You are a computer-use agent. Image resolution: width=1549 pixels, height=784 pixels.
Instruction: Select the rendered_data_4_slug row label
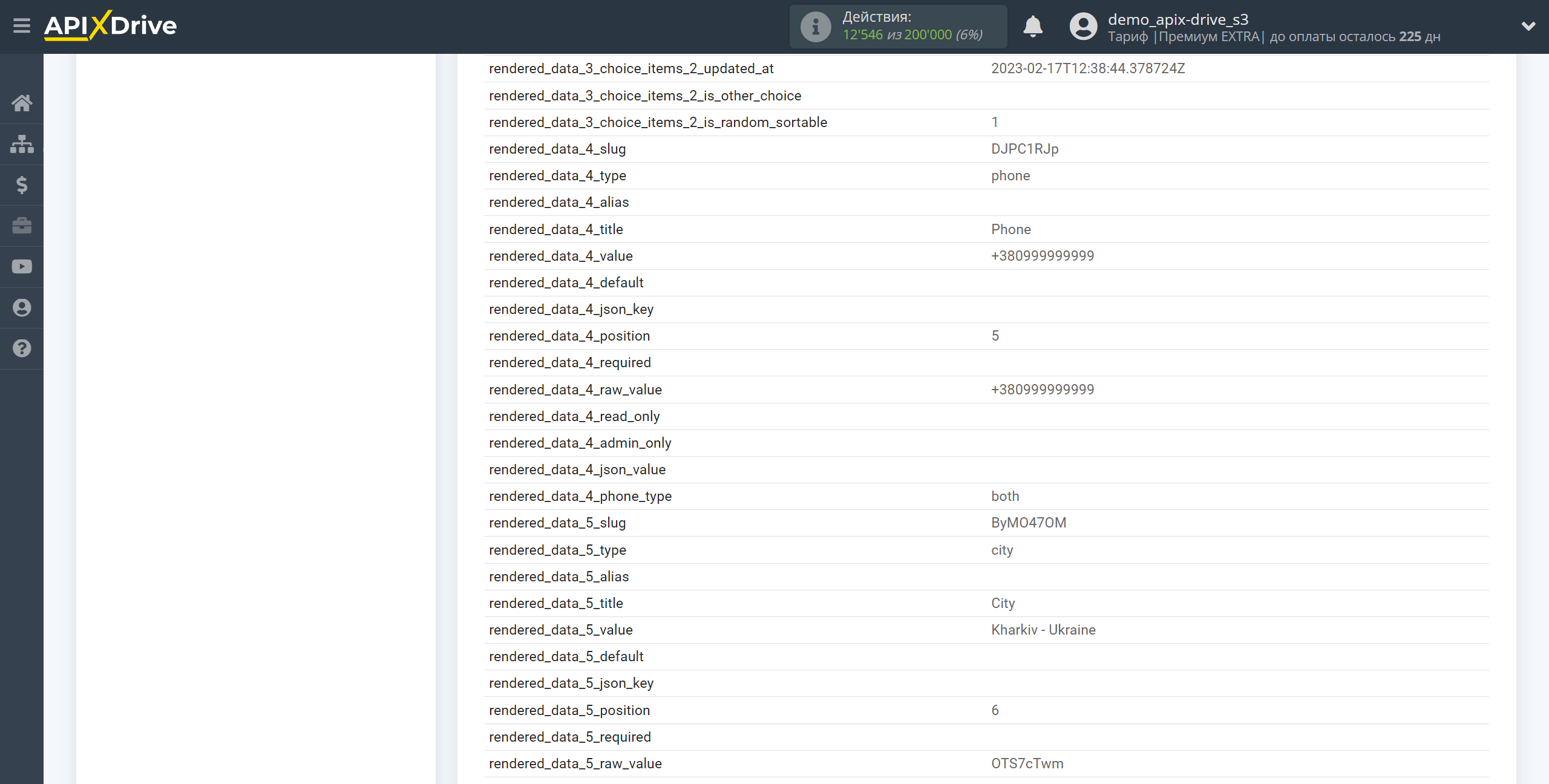(x=557, y=149)
